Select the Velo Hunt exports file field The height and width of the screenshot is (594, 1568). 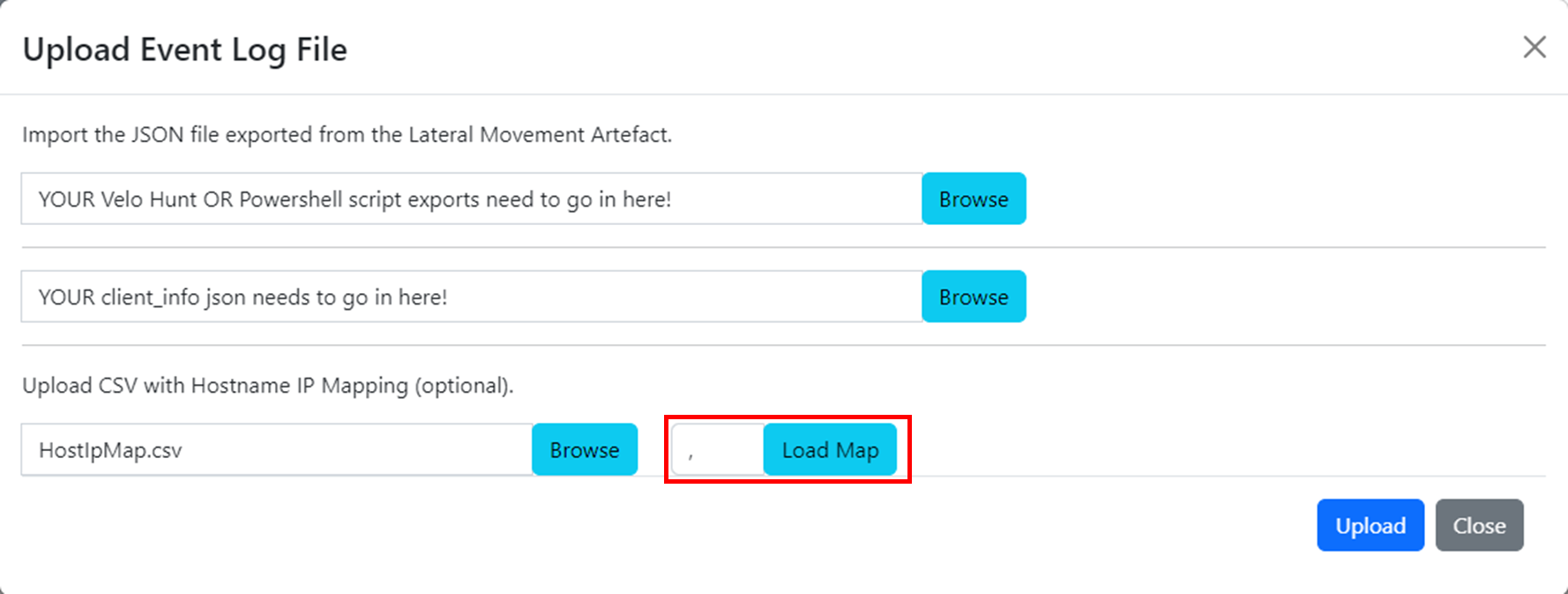click(x=471, y=199)
